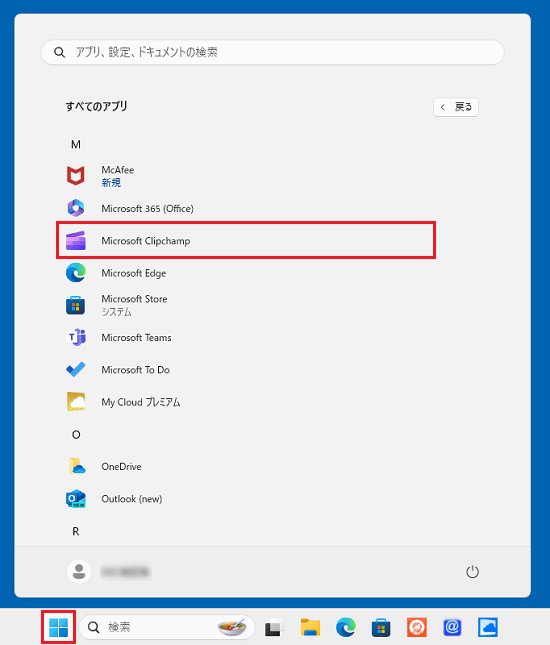Open My Cloud プレミアム icon

point(76,401)
